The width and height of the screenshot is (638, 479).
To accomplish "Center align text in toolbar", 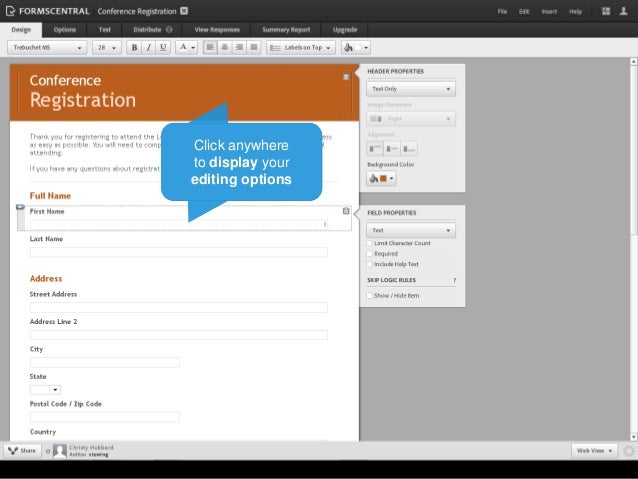I will (225, 48).
